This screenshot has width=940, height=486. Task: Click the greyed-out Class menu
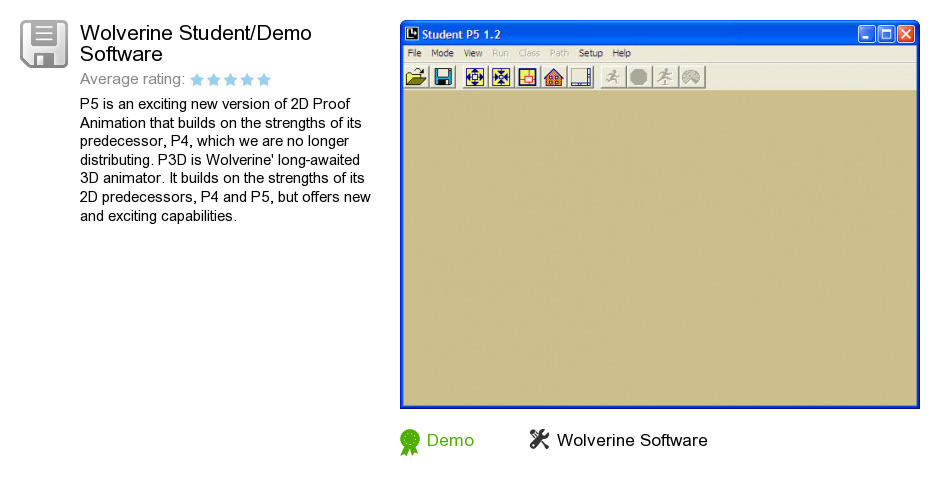point(529,53)
